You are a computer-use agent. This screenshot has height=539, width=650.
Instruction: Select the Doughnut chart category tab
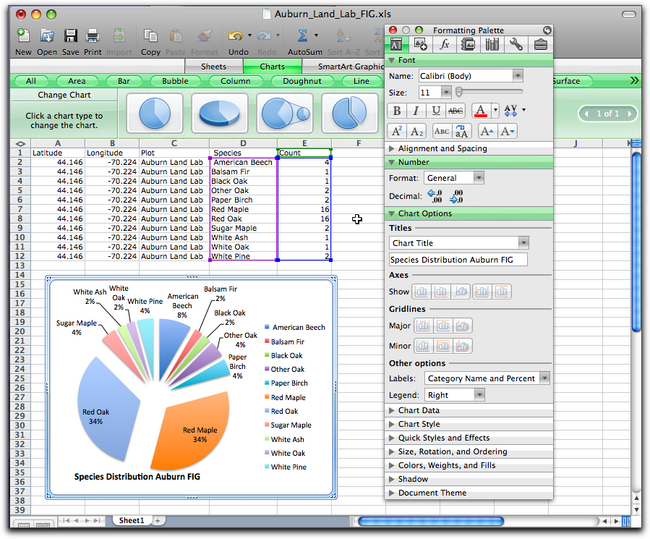(x=301, y=81)
